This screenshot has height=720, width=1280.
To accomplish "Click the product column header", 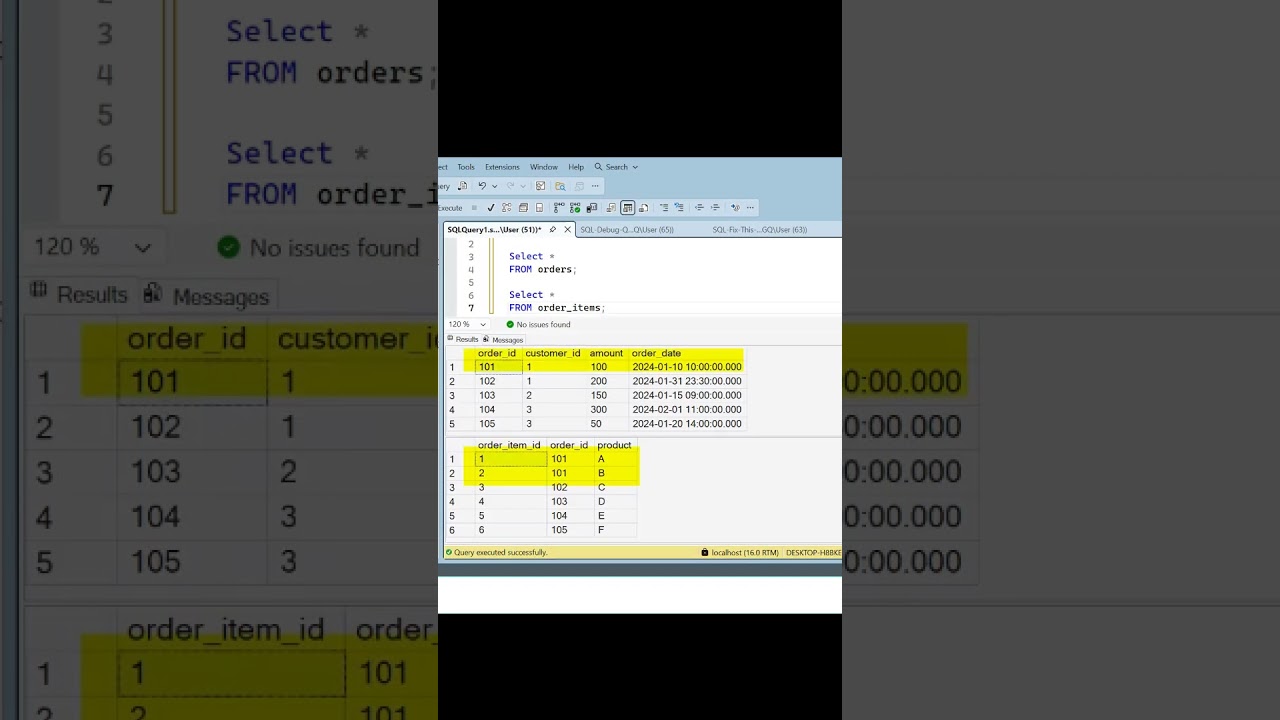I will pyautogui.click(x=614, y=445).
